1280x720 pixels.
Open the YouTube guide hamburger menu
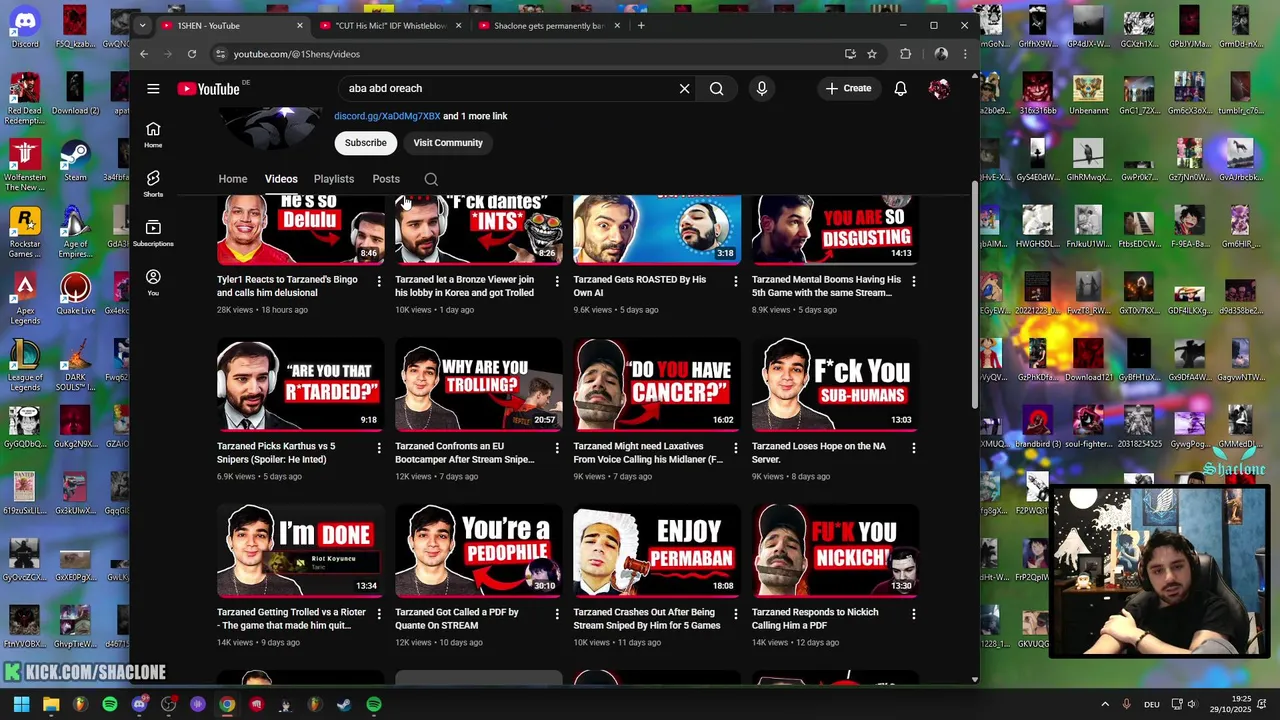point(153,89)
